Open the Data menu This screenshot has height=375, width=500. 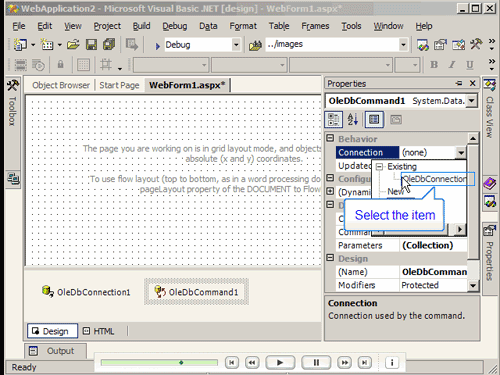pyautogui.click(x=208, y=26)
